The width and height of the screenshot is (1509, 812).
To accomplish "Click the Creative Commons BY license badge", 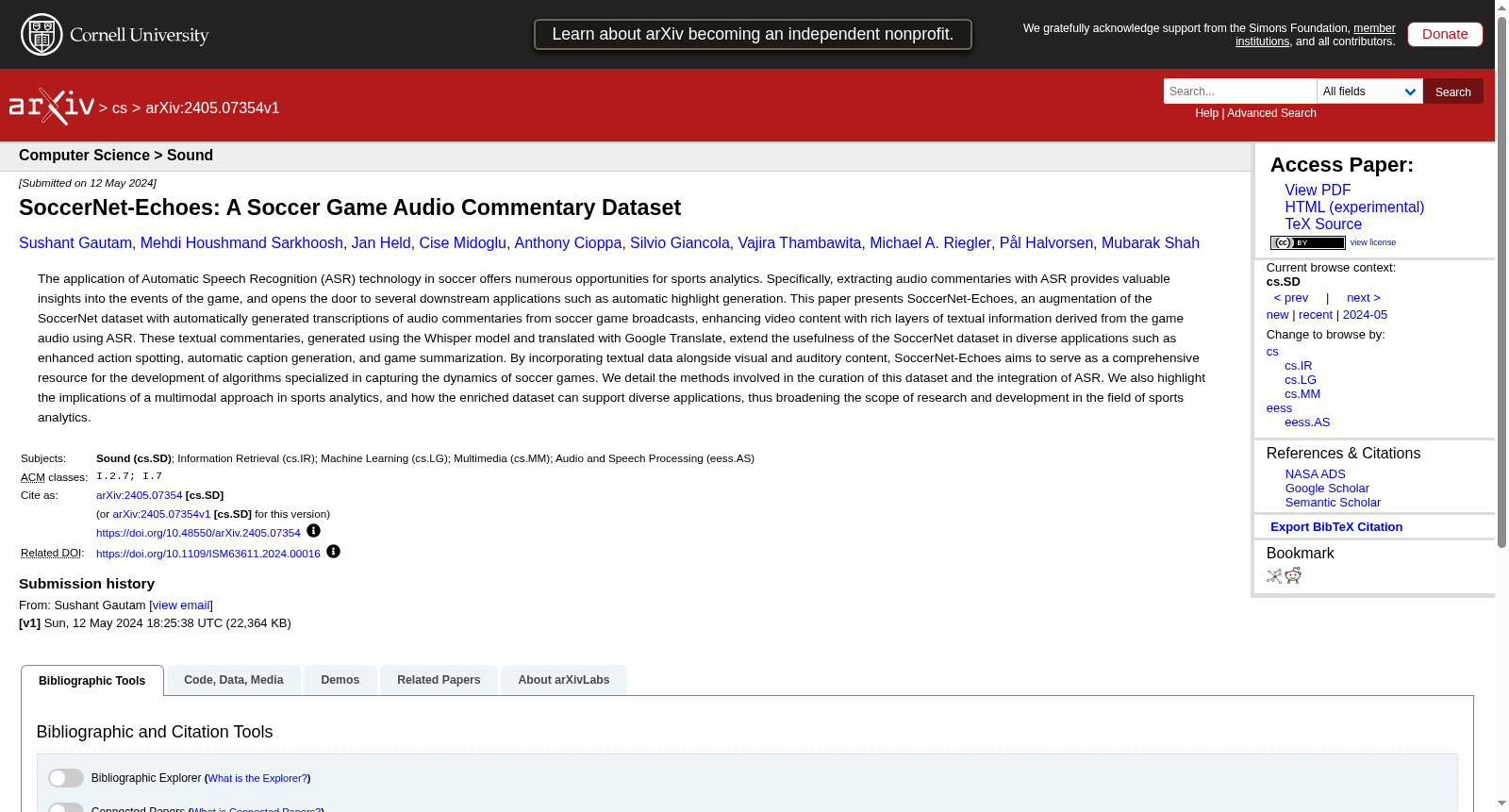I will pyautogui.click(x=1307, y=242).
